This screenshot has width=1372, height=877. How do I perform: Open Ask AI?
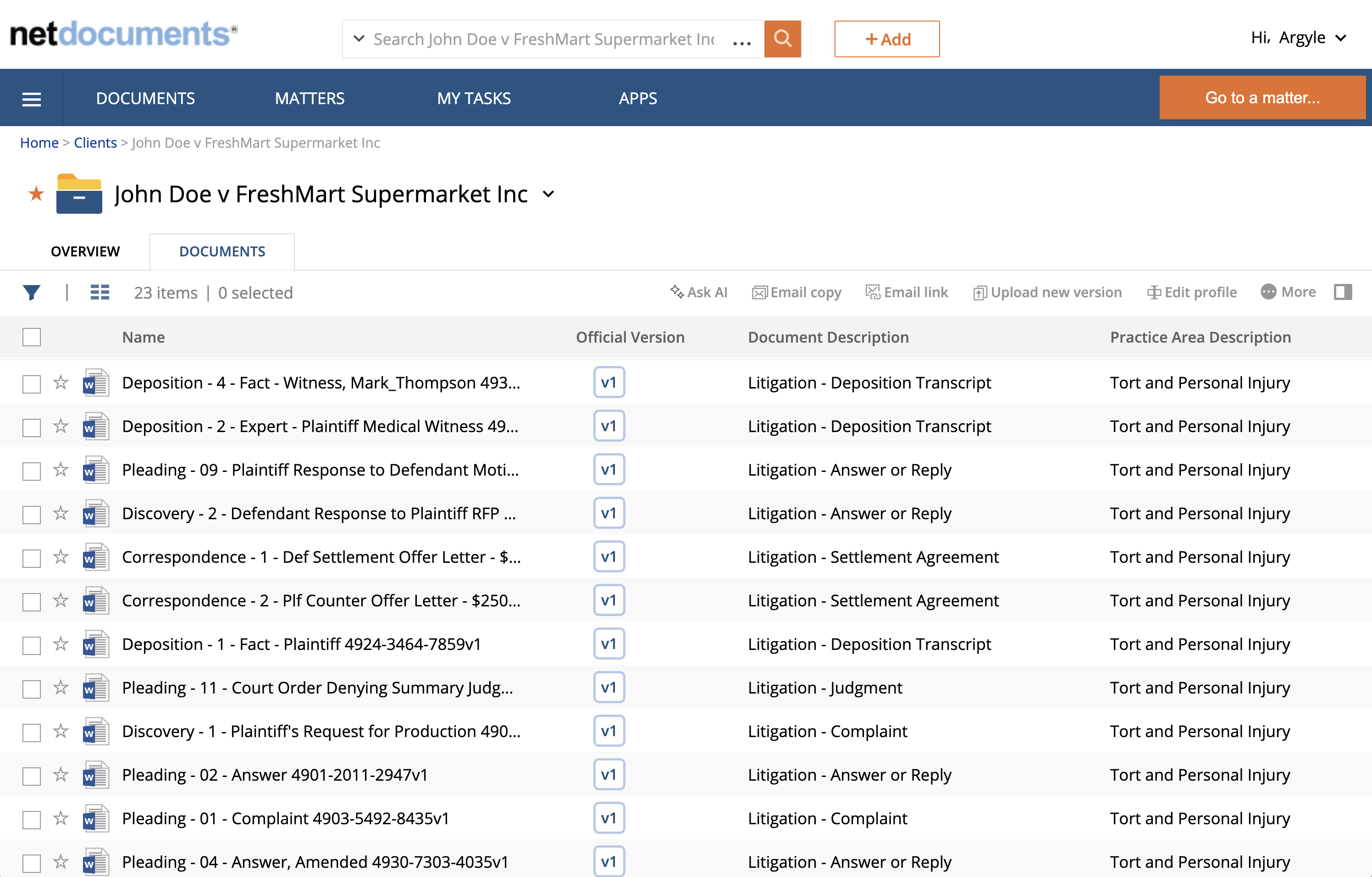coord(700,292)
